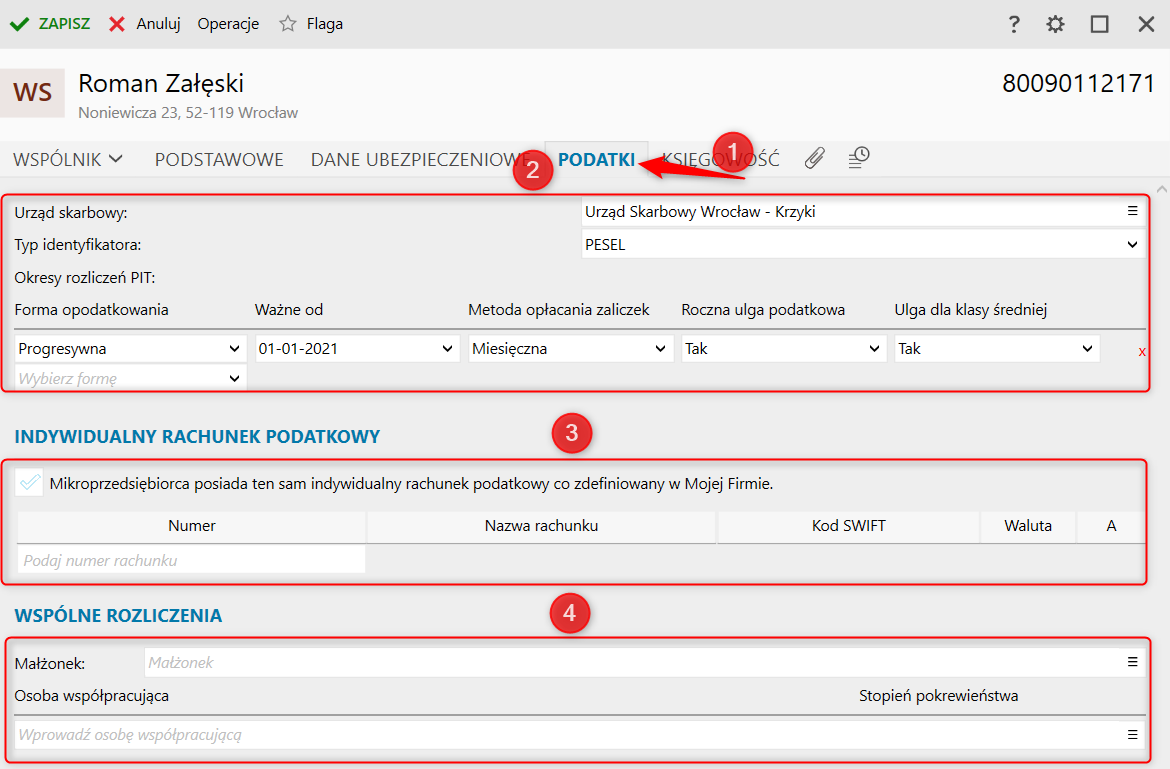Click the Nazwa rachunku column header
The image size is (1170, 769).
click(541, 526)
